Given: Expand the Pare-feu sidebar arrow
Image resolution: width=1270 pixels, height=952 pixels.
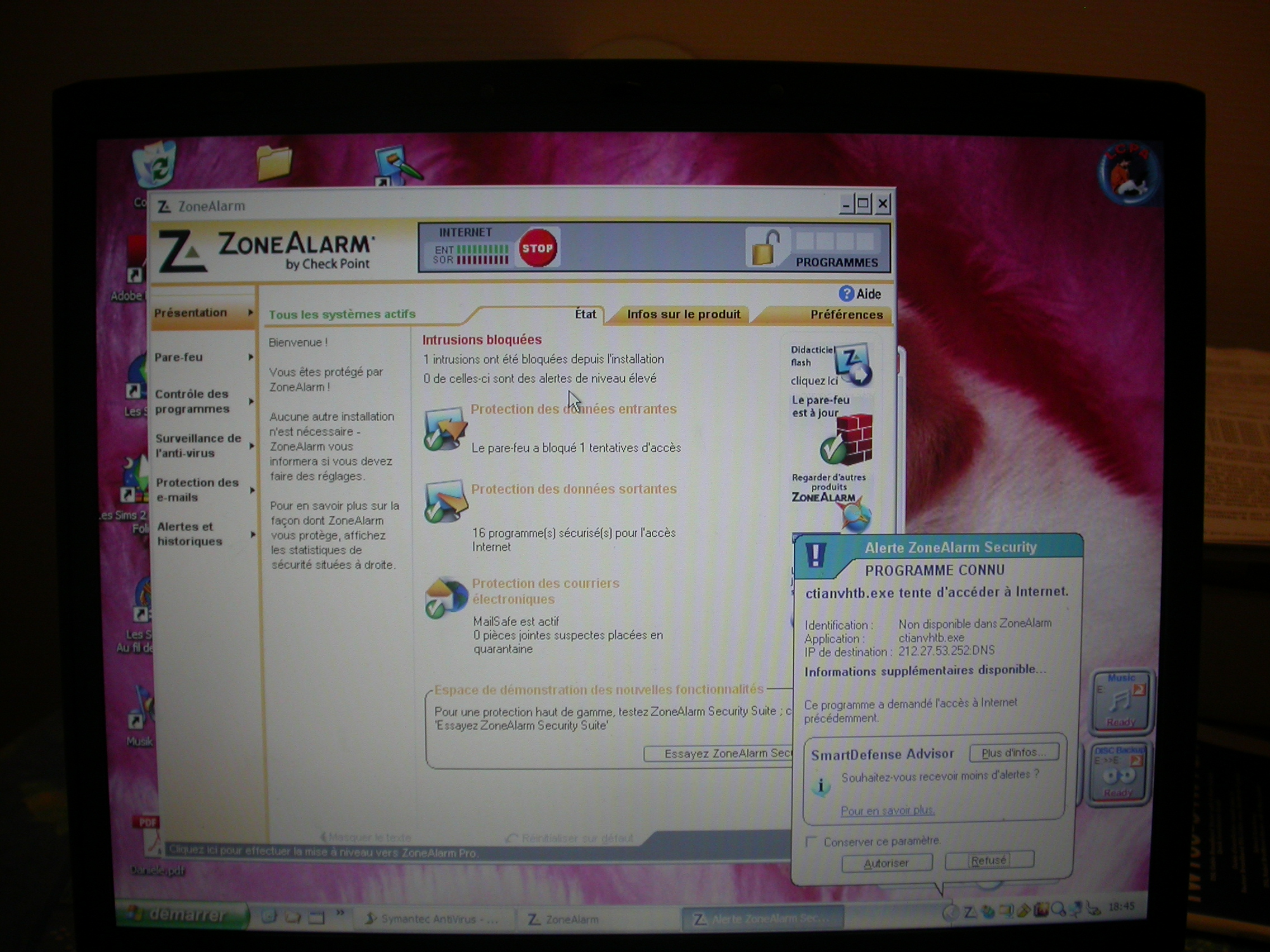Looking at the screenshot, I should point(251,357).
